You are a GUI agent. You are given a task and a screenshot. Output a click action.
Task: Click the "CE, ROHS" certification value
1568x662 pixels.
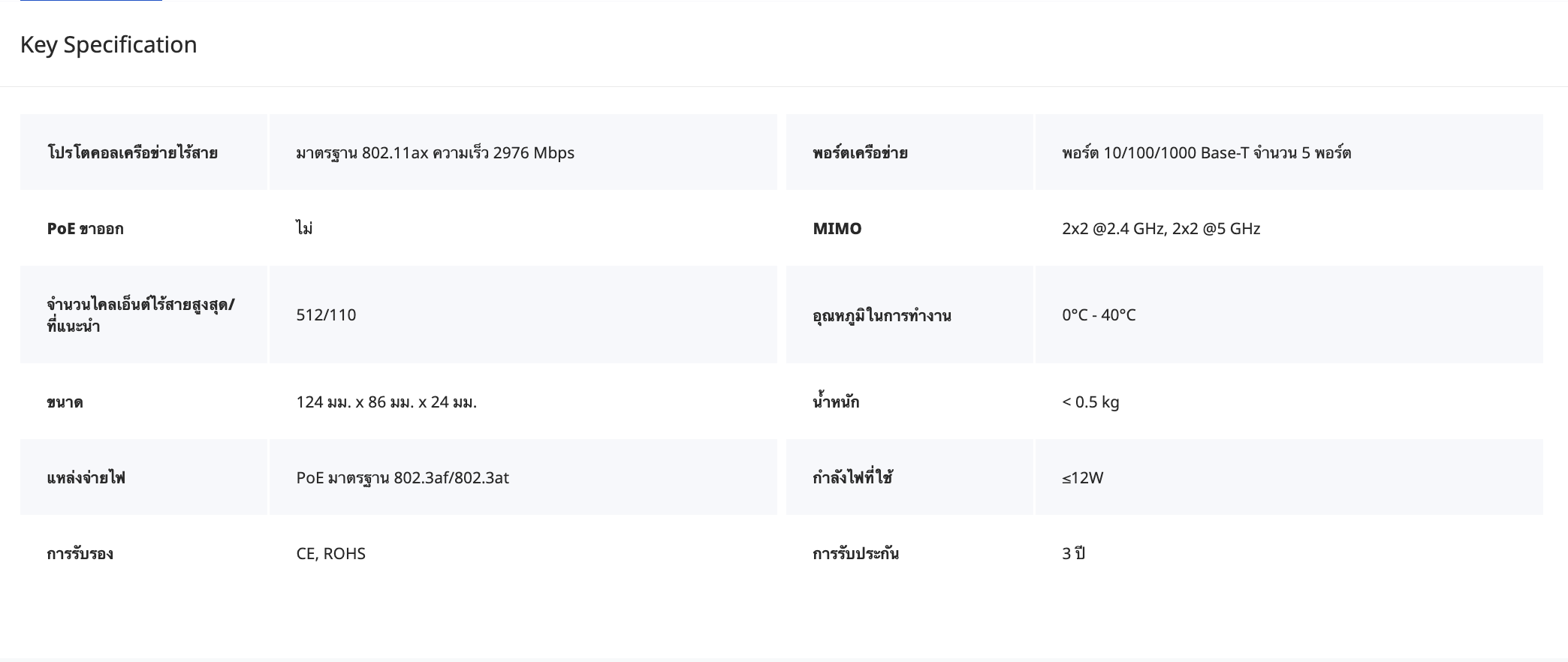(330, 554)
